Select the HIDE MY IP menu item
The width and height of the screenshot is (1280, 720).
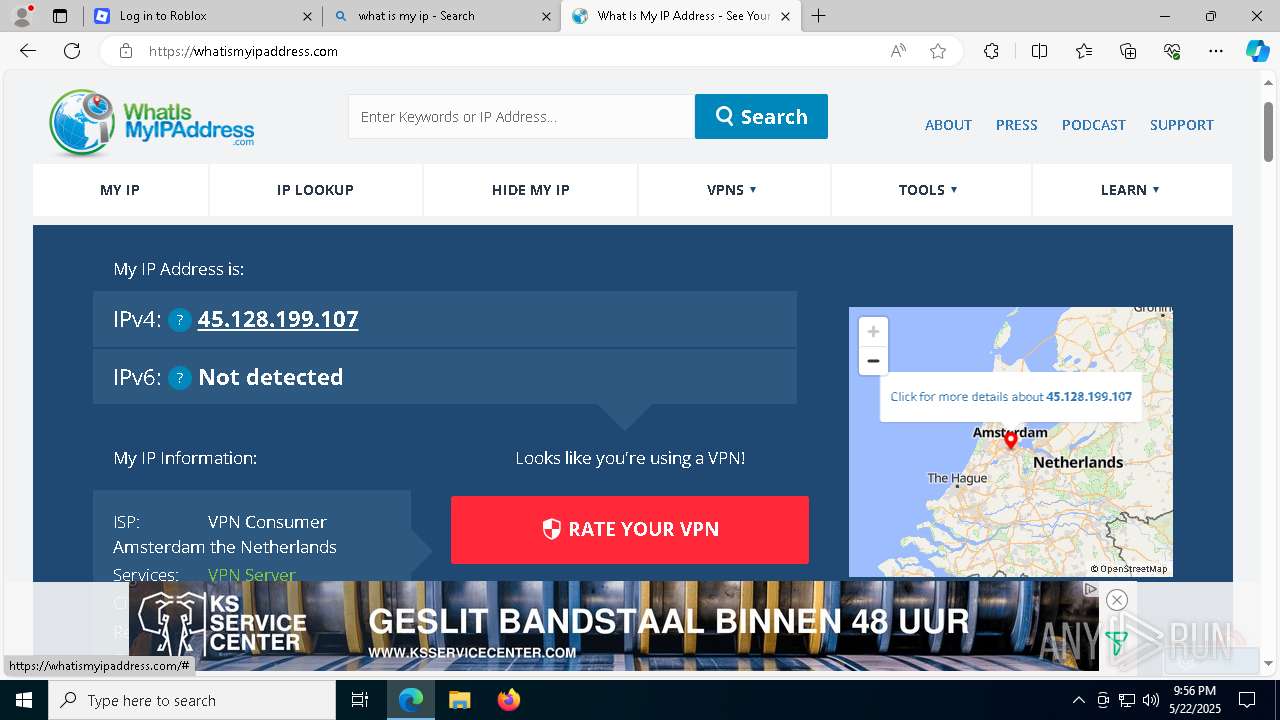[x=531, y=190]
